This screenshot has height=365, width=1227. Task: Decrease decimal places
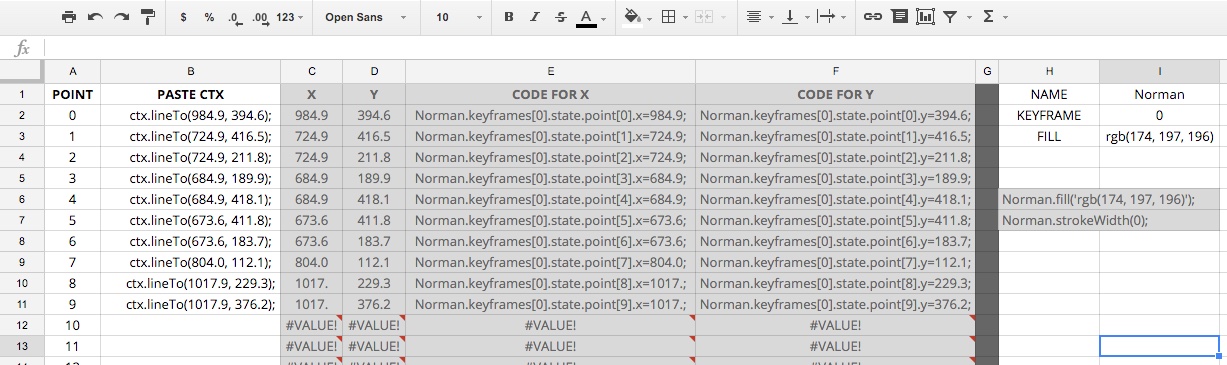click(x=234, y=17)
